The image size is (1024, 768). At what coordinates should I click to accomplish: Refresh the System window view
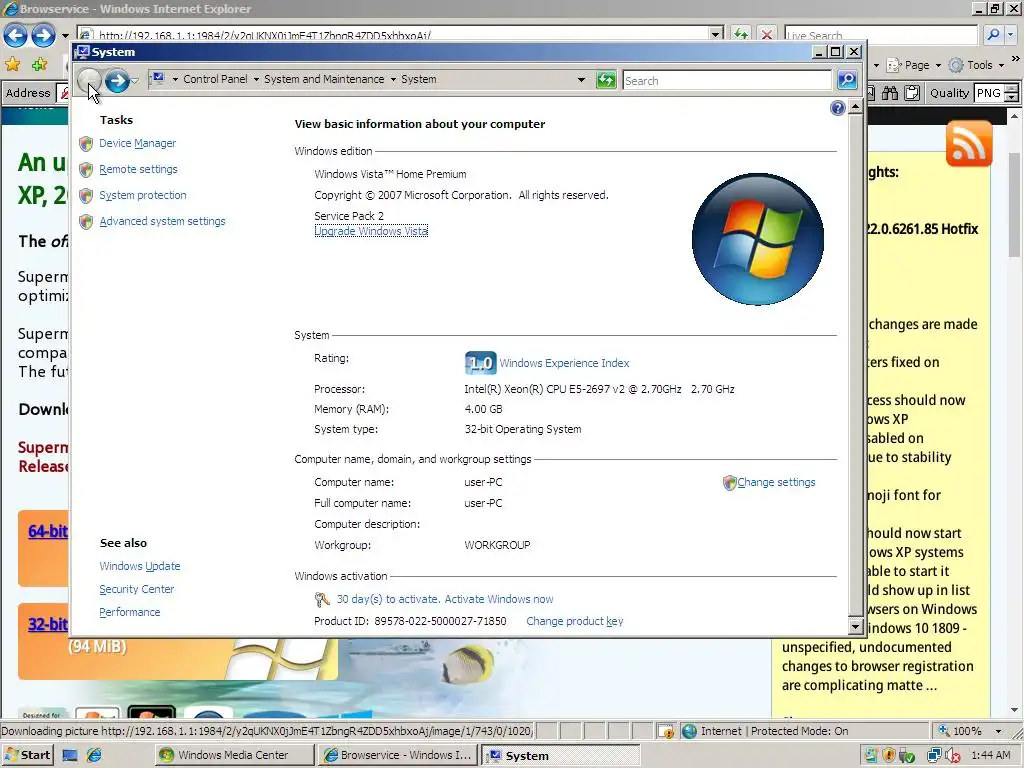coord(606,80)
